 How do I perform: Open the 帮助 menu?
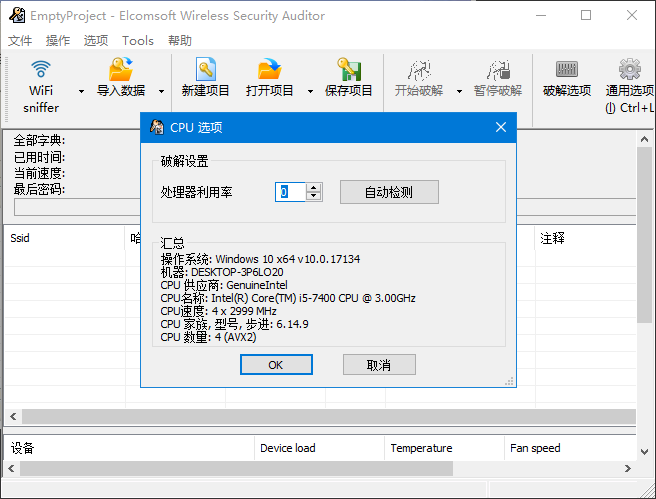point(180,41)
